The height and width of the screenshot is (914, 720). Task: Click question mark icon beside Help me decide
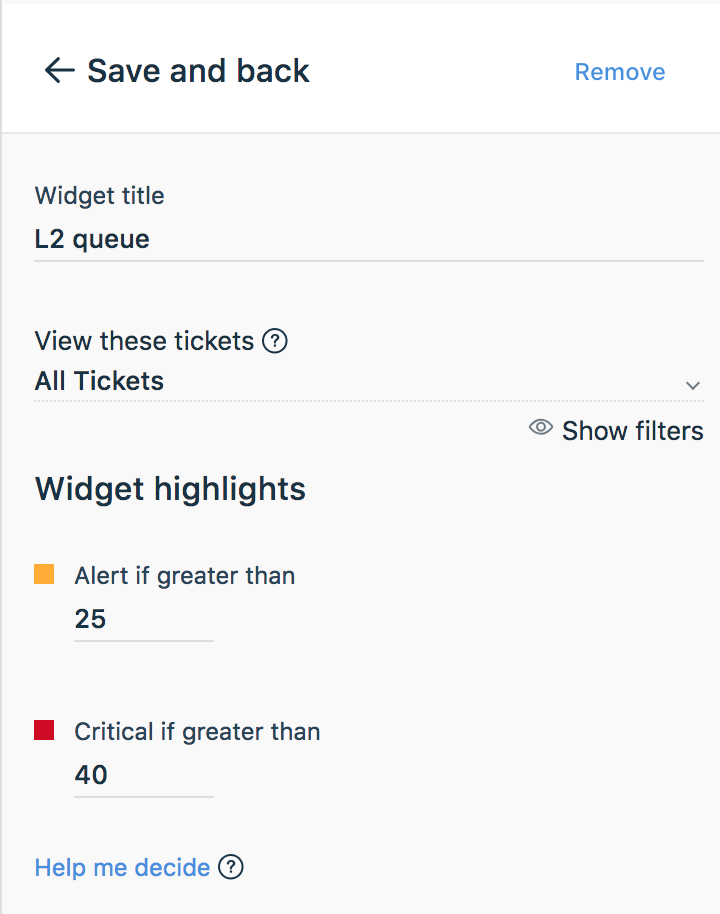click(x=231, y=867)
